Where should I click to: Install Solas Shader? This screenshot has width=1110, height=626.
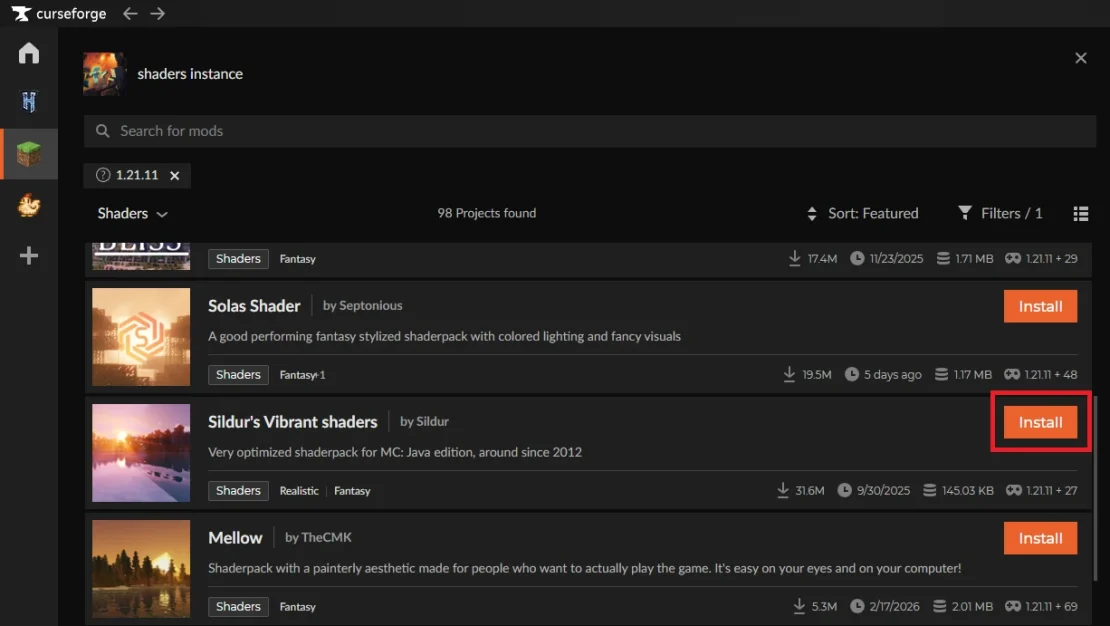(1040, 307)
